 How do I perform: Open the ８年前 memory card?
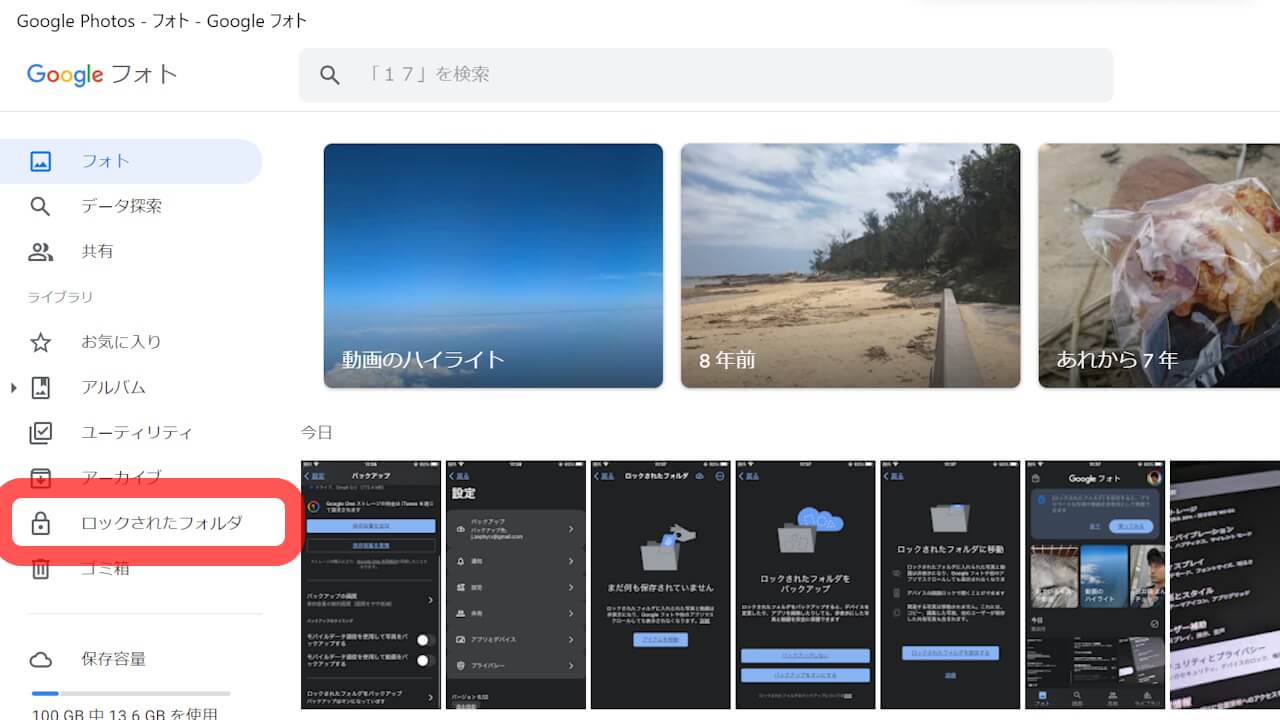[850, 265]
